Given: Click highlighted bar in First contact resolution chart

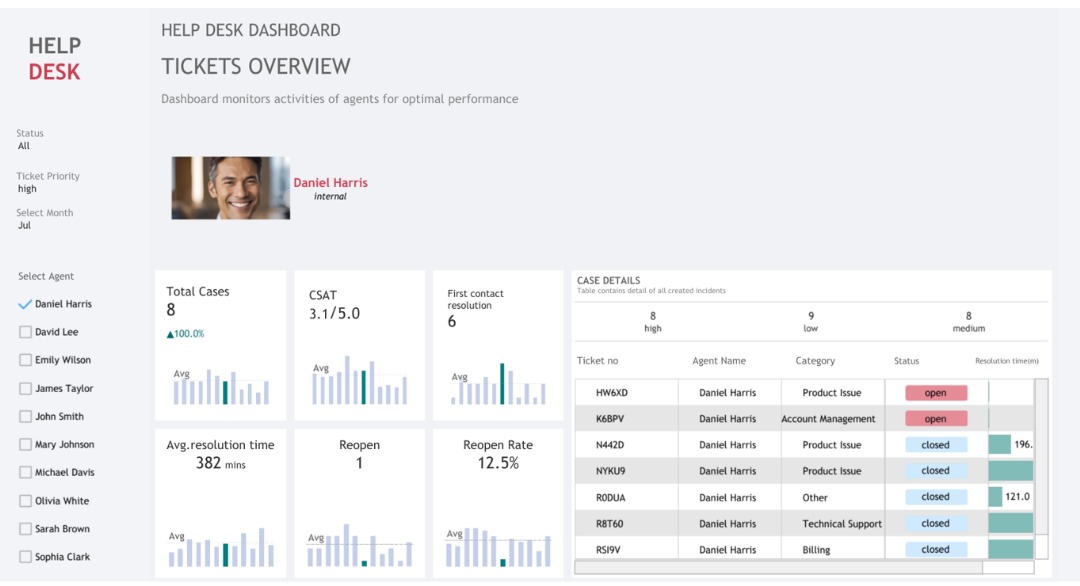Looking at the screenshot, I should pyautogui.click(x=502, y=384).
